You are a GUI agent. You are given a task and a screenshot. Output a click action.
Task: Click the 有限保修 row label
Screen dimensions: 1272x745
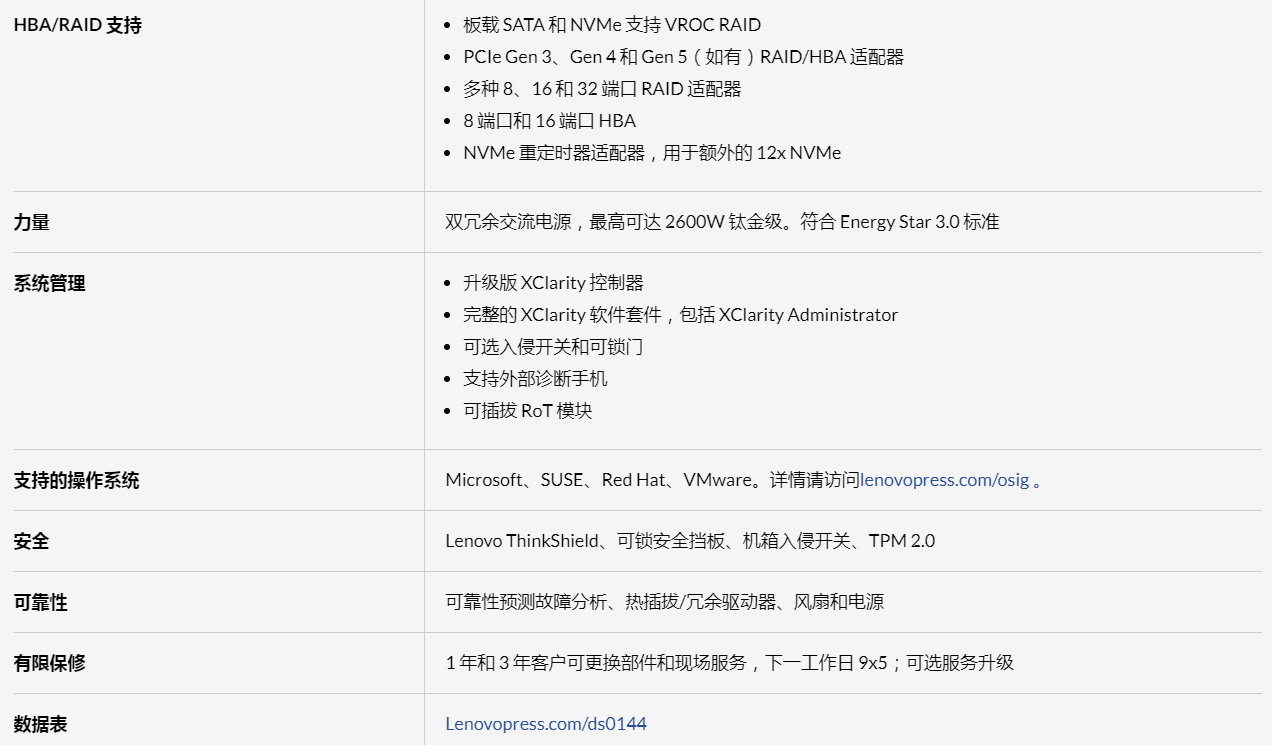coord(50,662)
